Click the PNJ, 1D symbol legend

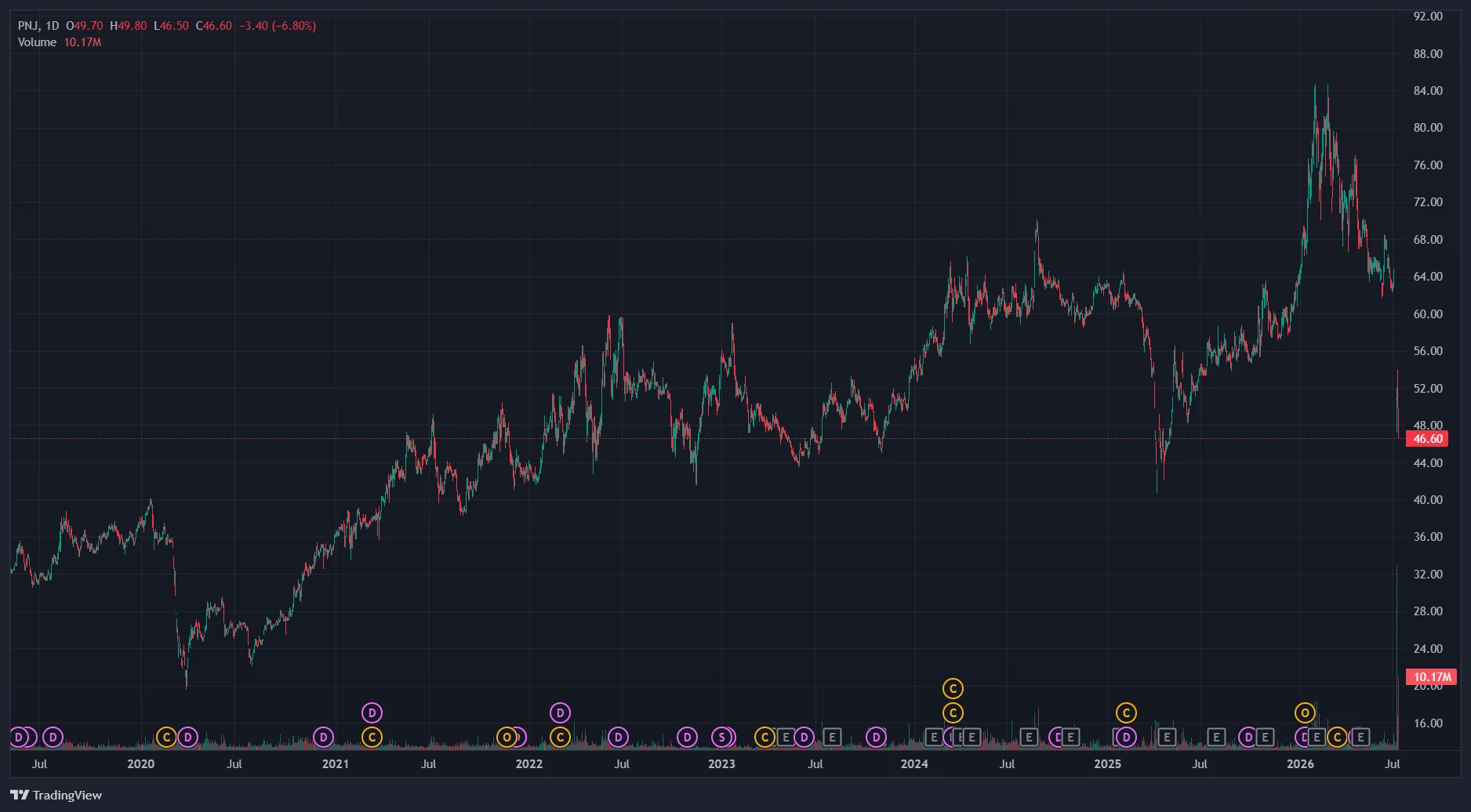pyautogui.click(x=38, y=26)
